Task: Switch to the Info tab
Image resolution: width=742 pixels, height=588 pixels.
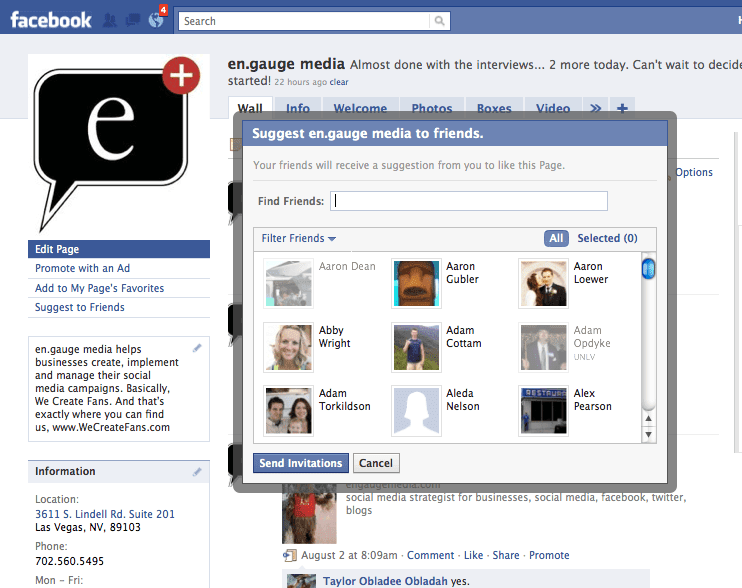Action: coord(298,108)
